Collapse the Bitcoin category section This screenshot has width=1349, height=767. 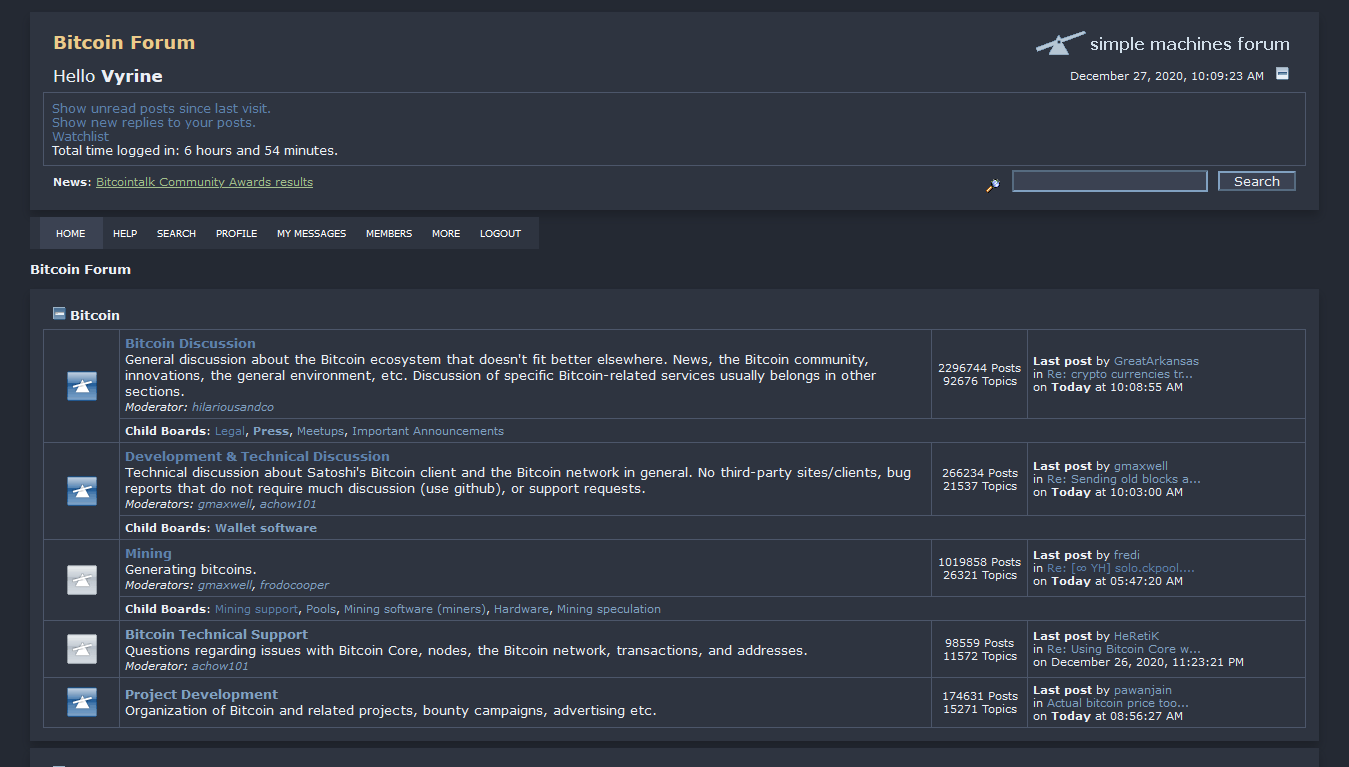point(58,312)
